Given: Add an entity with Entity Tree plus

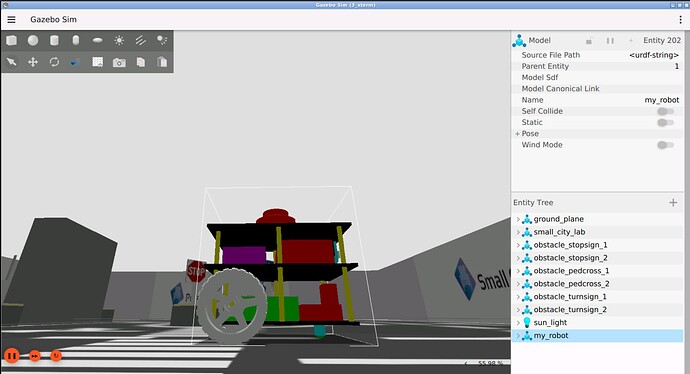Looking at the screenshot, I should pyautogui.click(x=673, y=202).
